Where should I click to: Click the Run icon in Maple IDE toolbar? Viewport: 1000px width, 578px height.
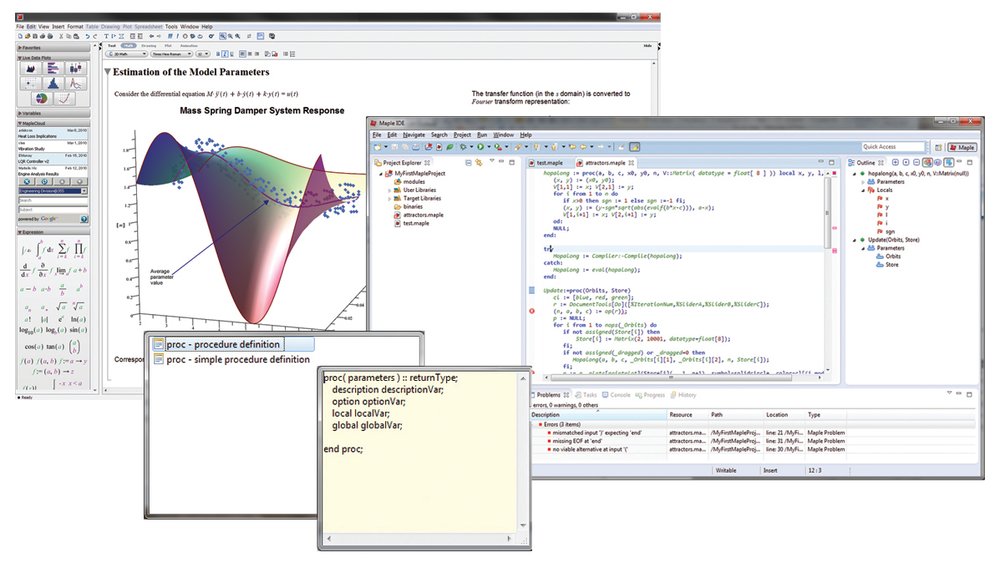480,147
